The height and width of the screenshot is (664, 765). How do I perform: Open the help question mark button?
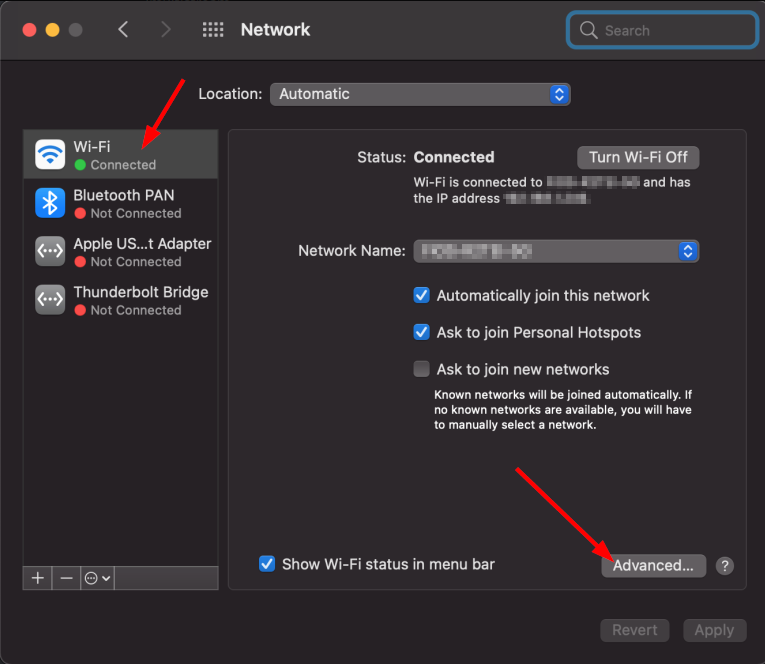(725, 565)
